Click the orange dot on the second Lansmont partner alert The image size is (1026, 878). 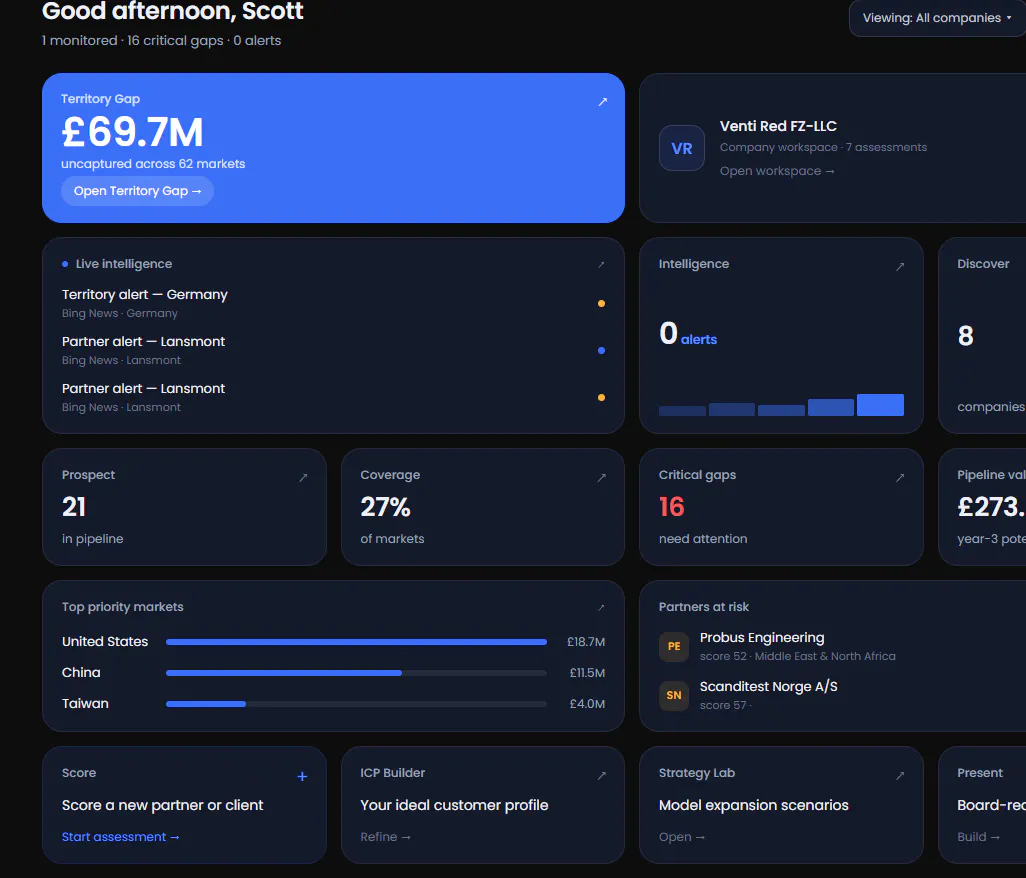coord(601,398)
